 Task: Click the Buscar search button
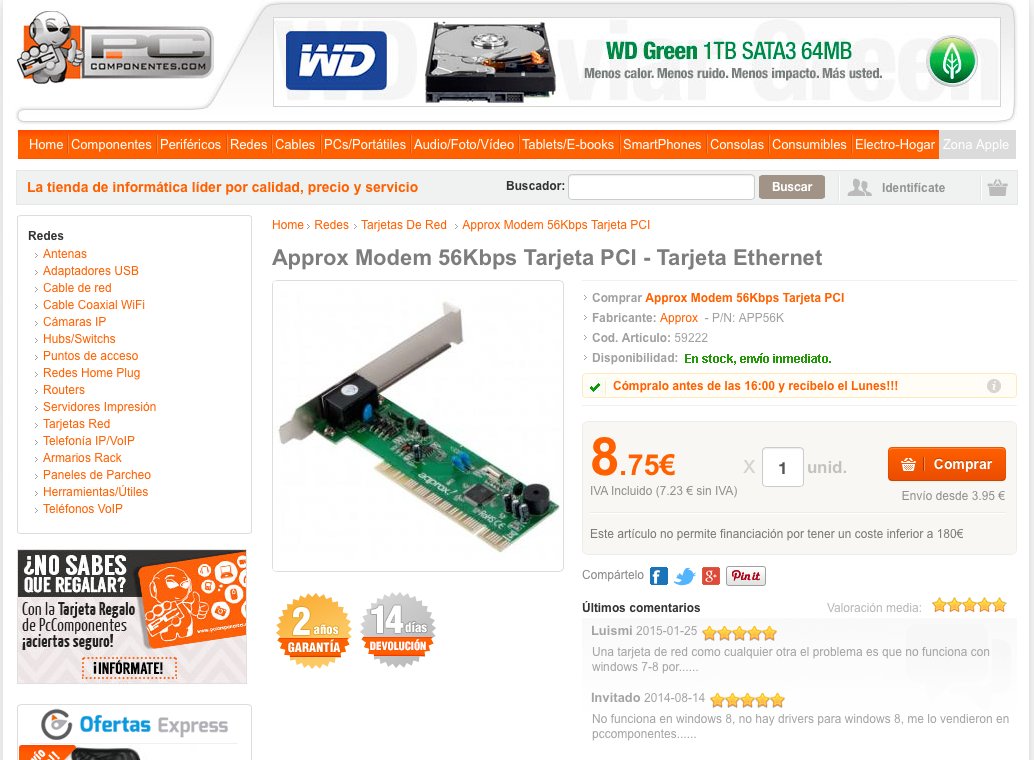791,187
